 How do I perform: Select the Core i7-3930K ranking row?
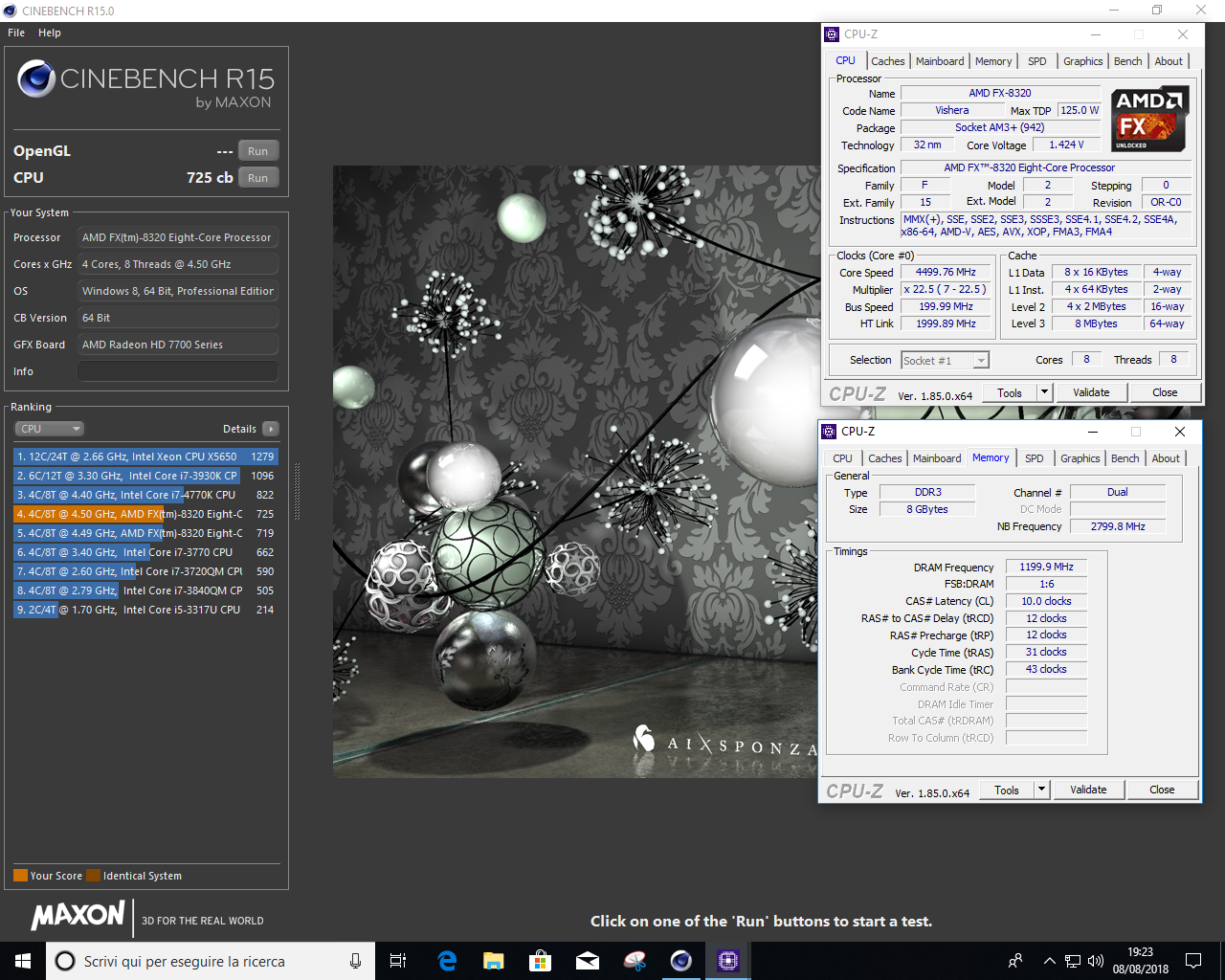click(x=145, y=476)
